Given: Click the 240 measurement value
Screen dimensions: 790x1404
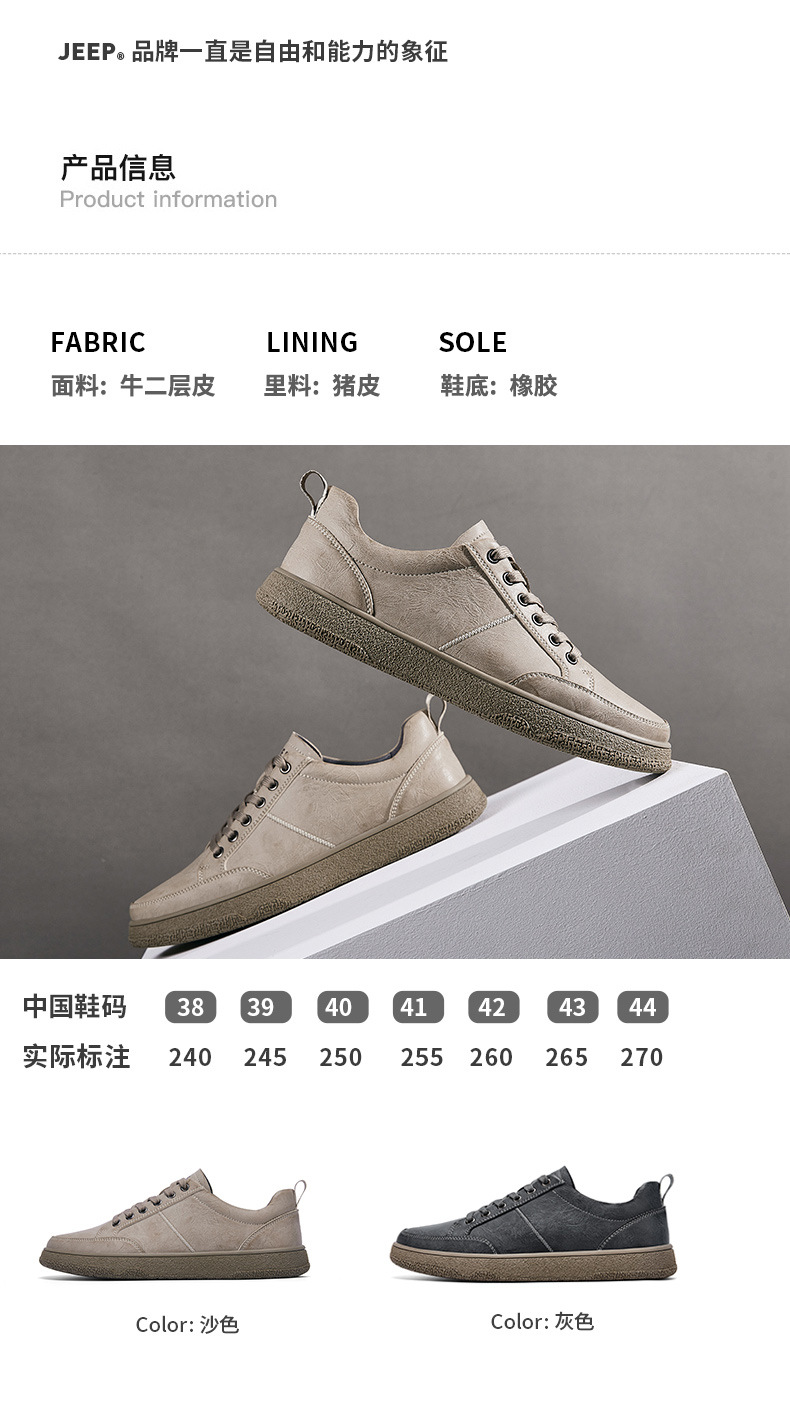Looking at the screenshot, I should pyautogui.click(x=190, y=1057).
